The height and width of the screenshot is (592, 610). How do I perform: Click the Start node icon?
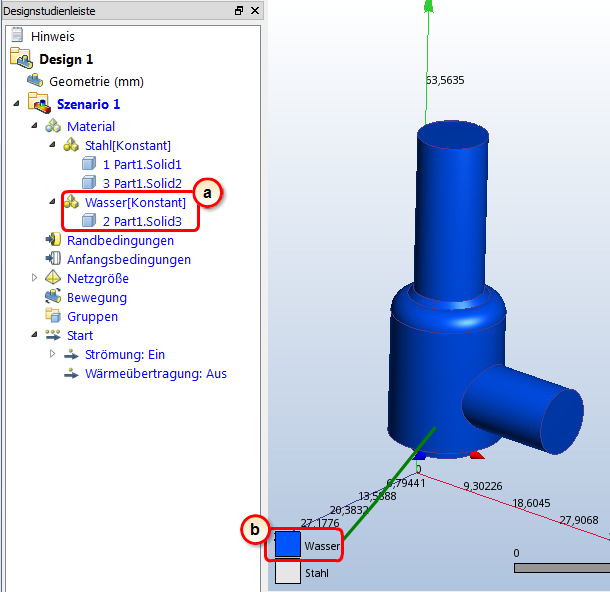(x=53, y=335)
